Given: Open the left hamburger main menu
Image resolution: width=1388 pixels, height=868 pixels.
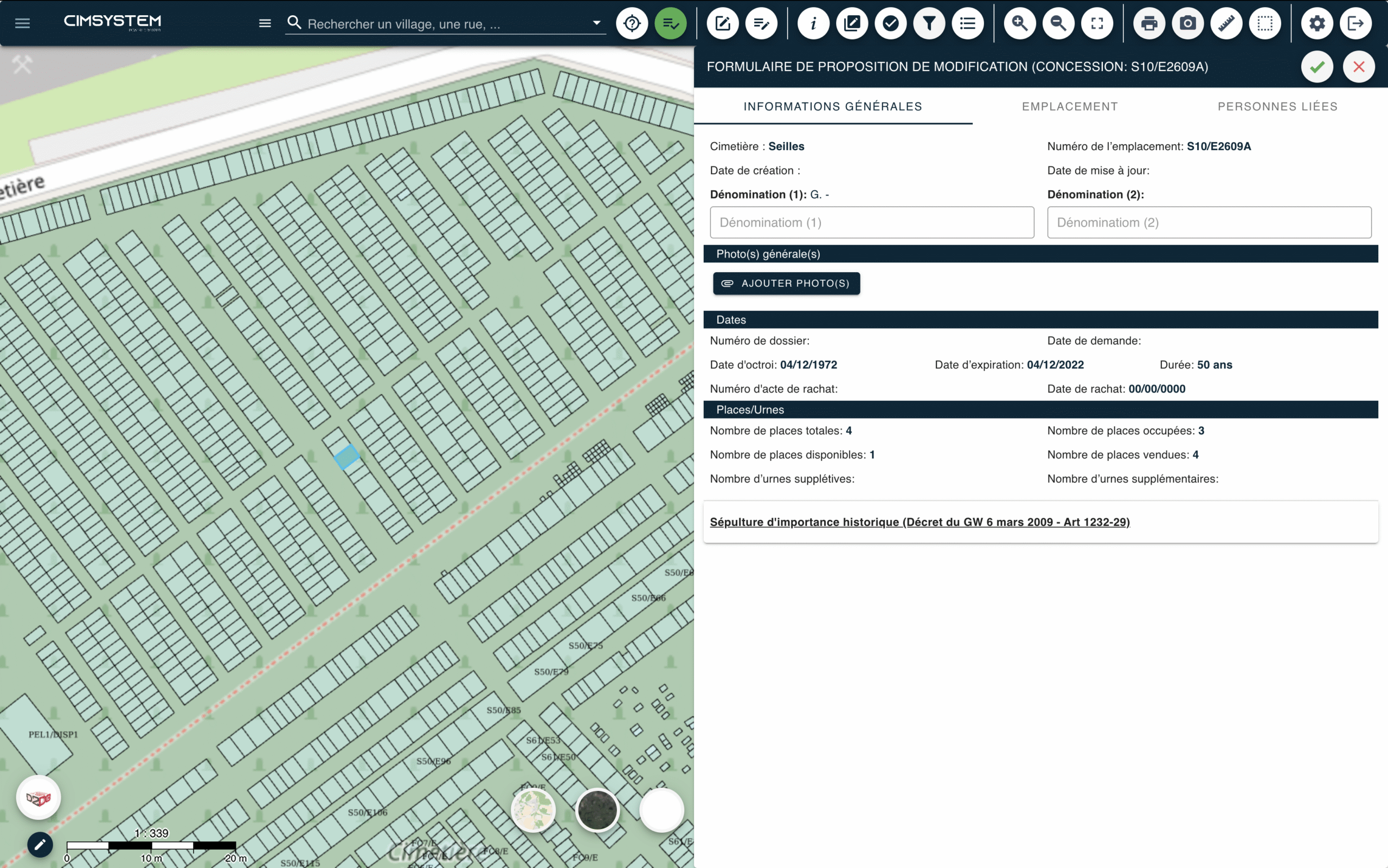Looking at the screenshot, I should 22,23.
